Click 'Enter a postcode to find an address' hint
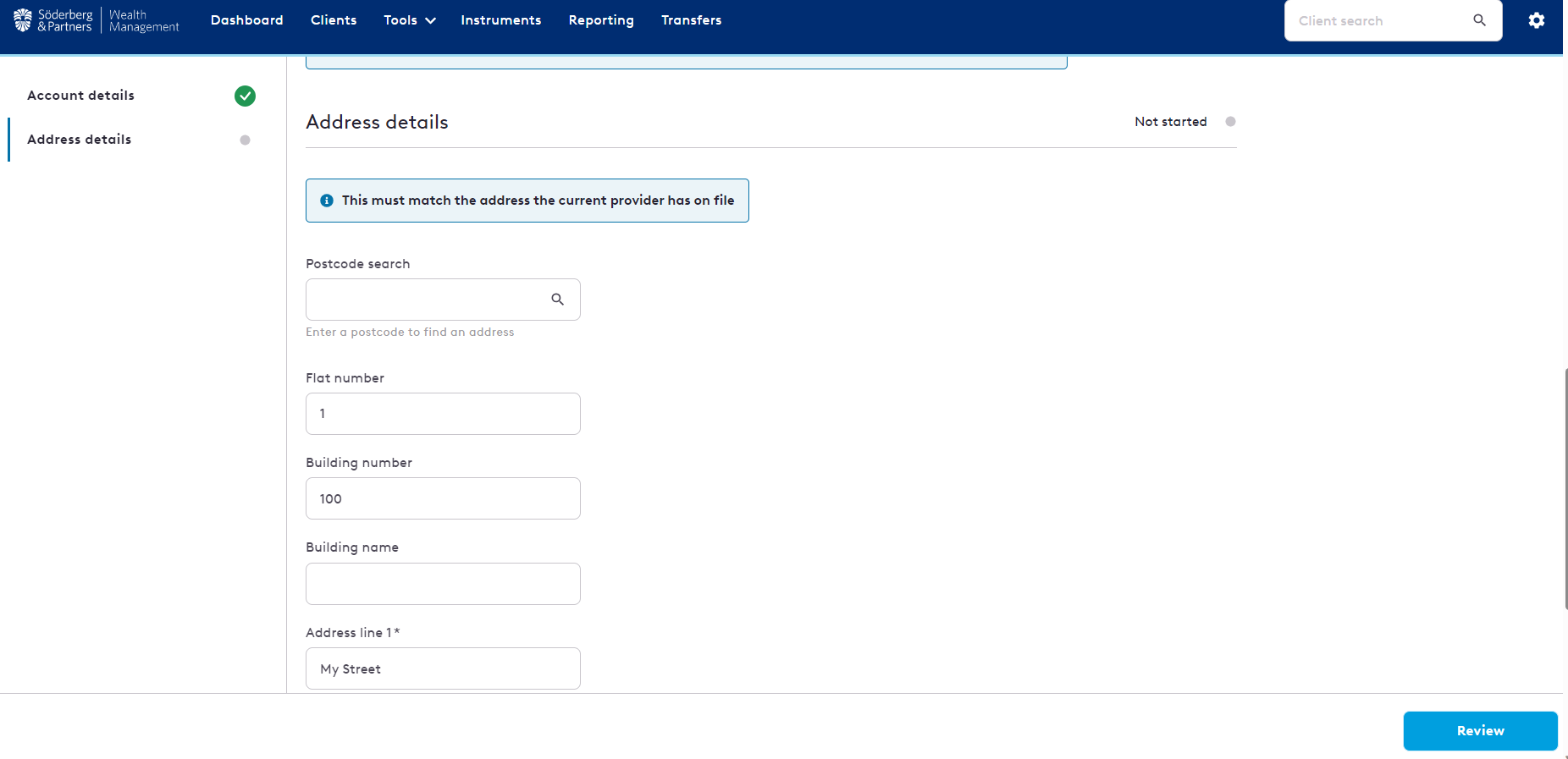 pos(410,333)
